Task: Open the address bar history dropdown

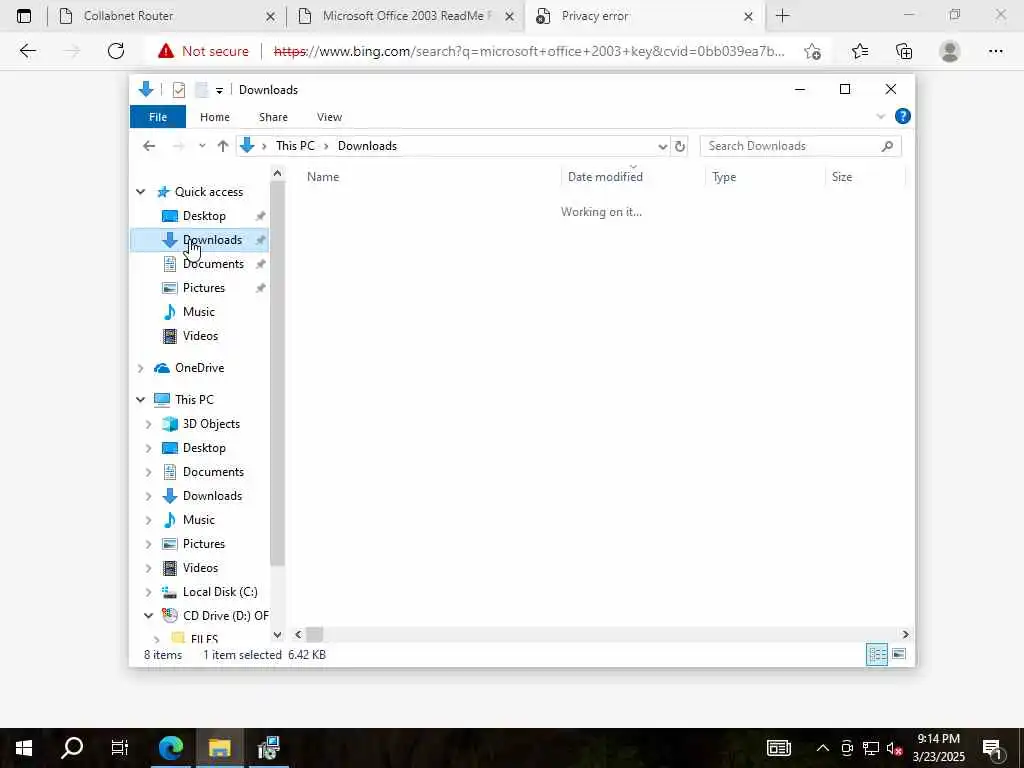Action: [662, 146]
